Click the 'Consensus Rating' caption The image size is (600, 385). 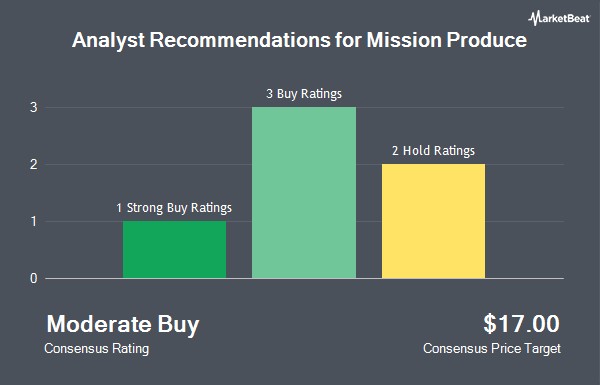coord(96,349)
